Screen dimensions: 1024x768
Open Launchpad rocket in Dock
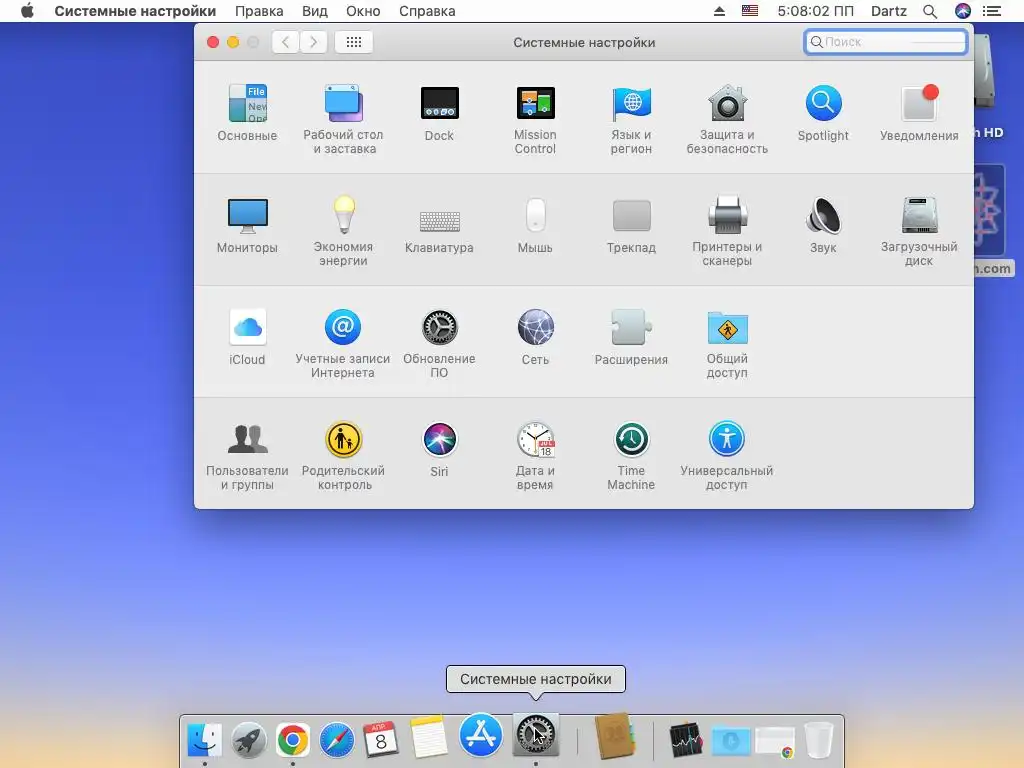pos(249,739)
